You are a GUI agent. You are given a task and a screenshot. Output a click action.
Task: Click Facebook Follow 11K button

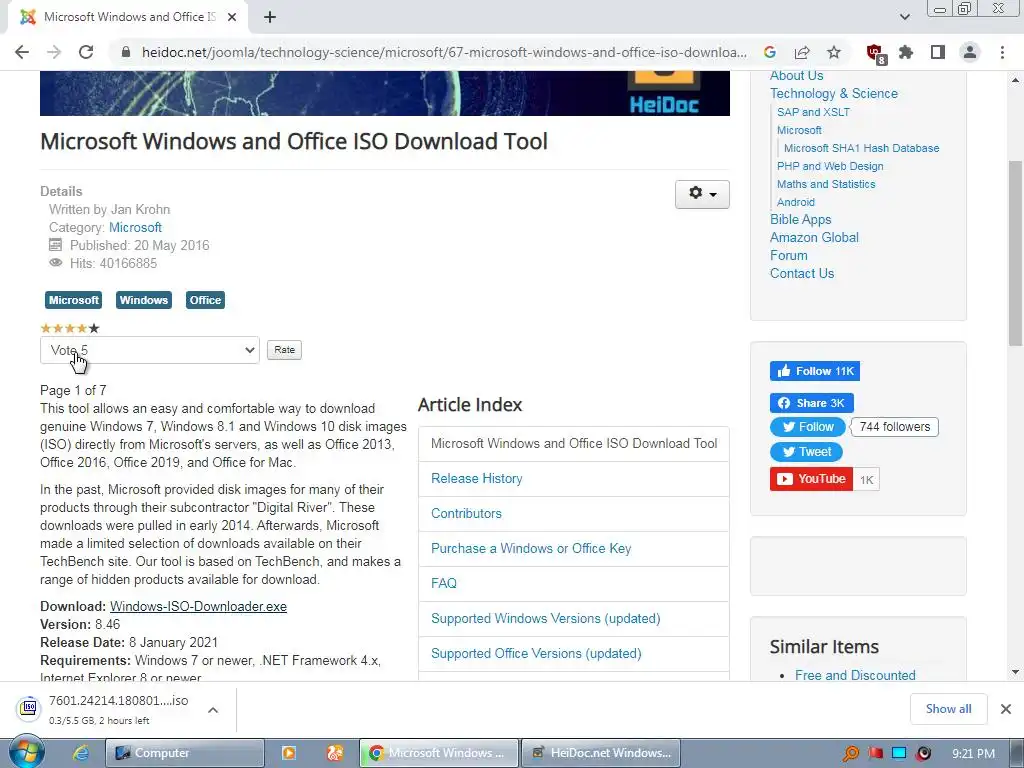[x=814, y=371]
